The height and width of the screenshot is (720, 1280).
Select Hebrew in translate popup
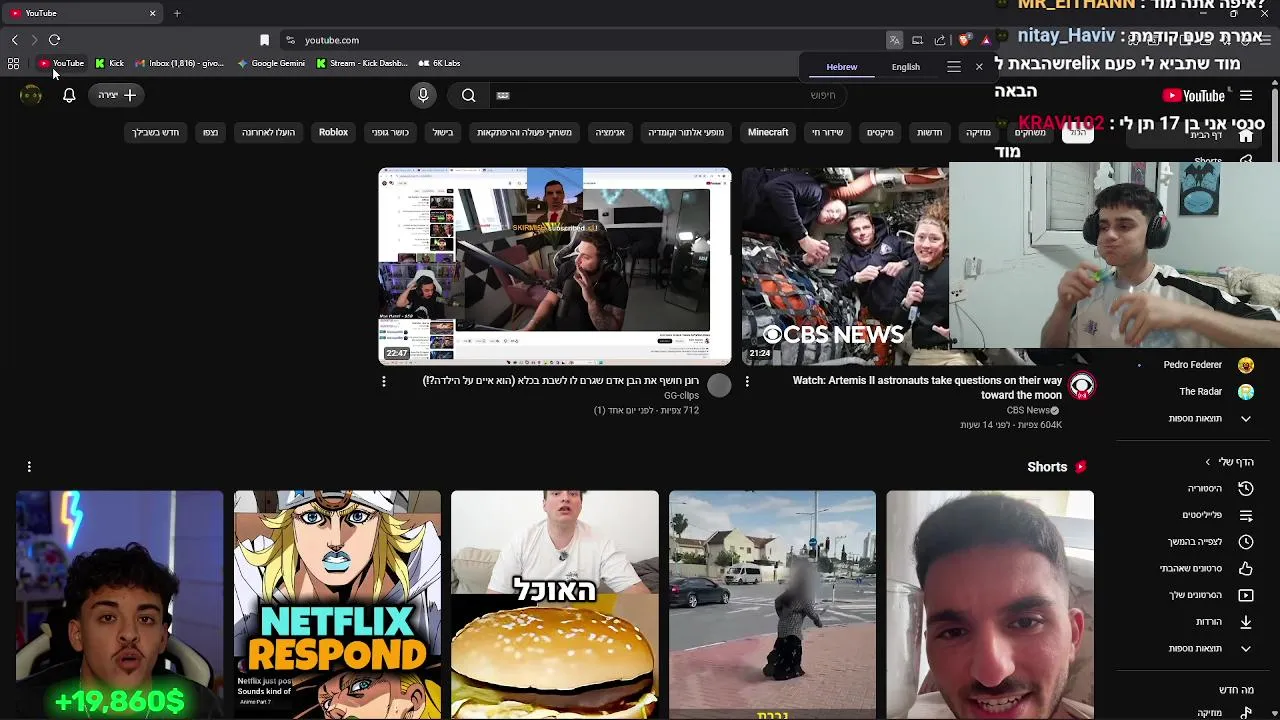point(842,67)
